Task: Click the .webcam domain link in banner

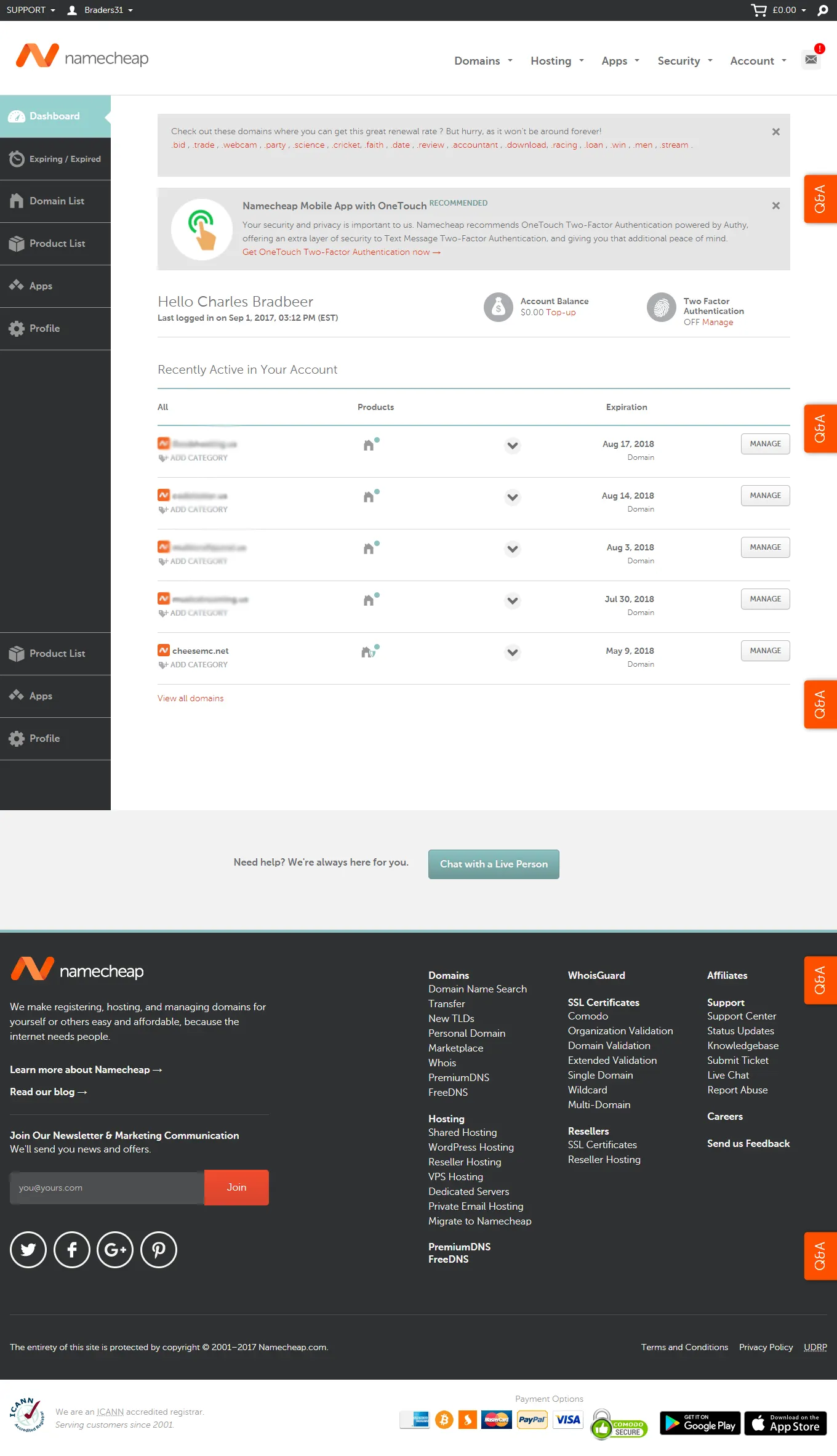Action: (x=239, y=145)
